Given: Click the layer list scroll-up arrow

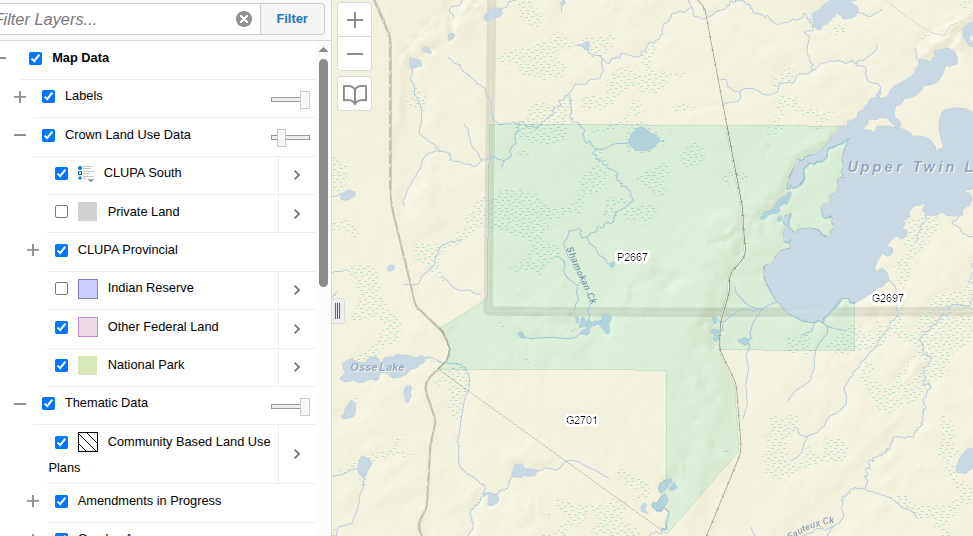Looking at the screenshot, I should (x=323, y=50).
